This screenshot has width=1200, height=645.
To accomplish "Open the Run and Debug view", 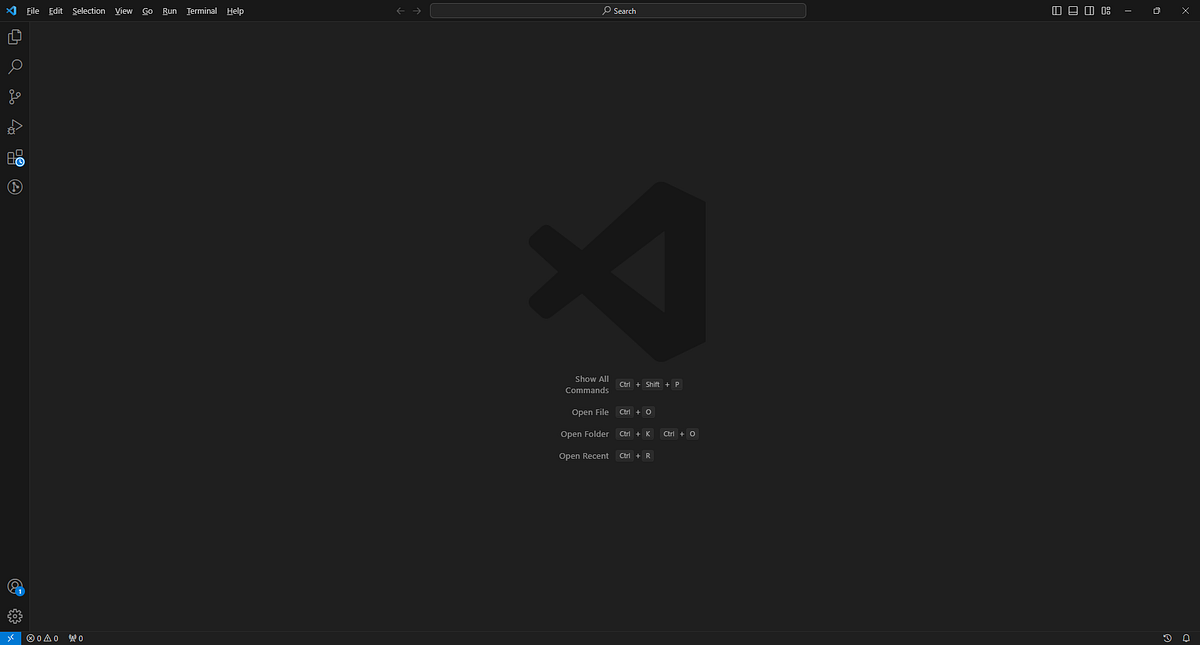I will [x=14, y=127].
